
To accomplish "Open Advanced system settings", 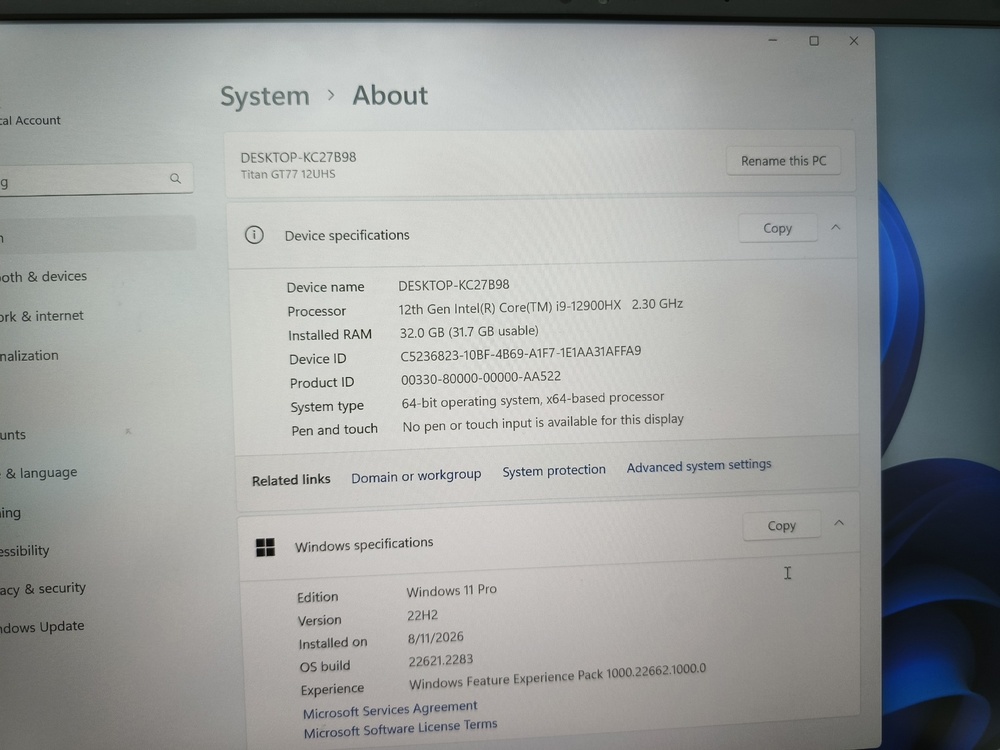I will click(x=698, y=466).
